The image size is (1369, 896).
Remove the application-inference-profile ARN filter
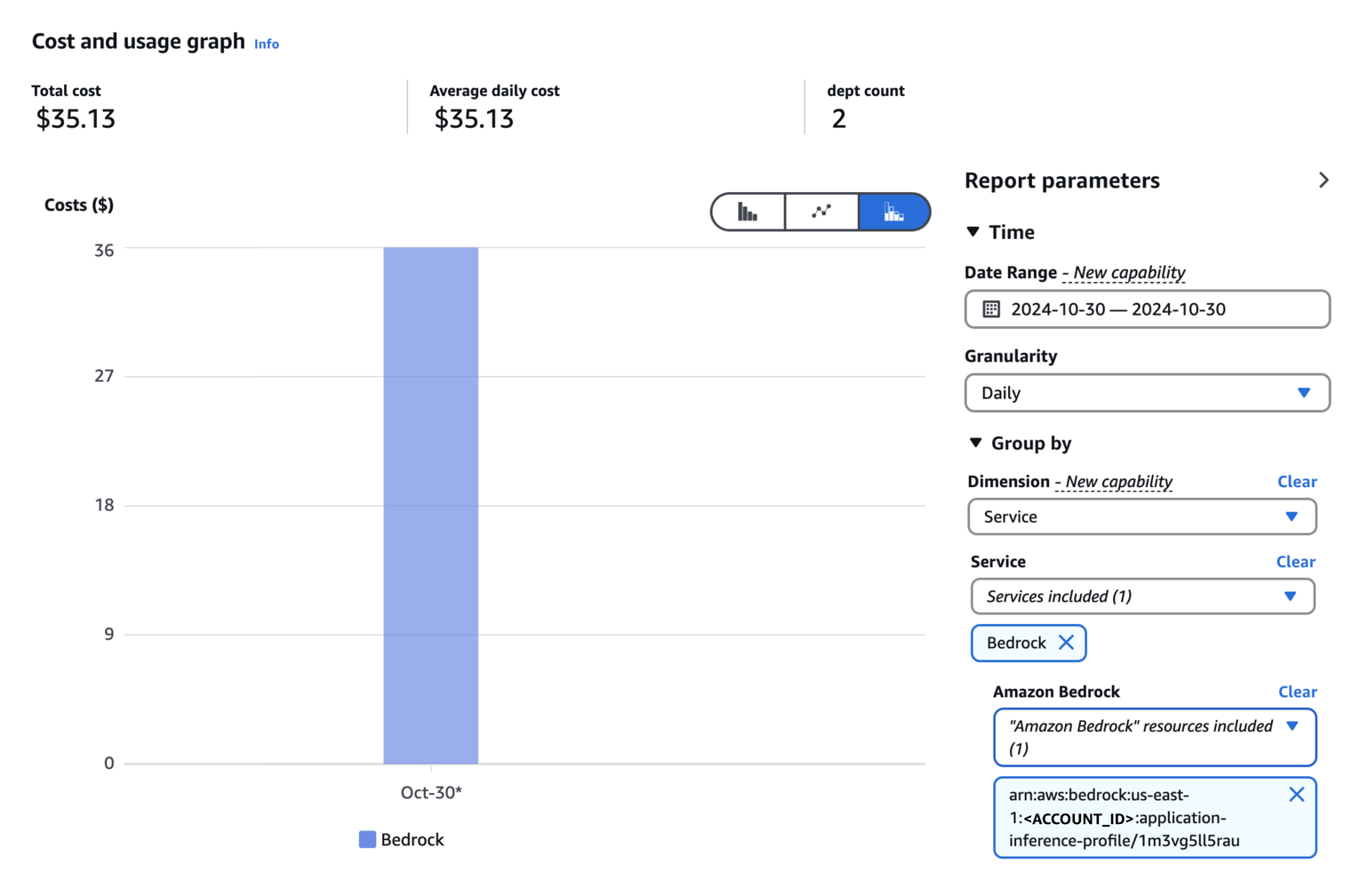pyautogui.click(x=1296, y=795)
